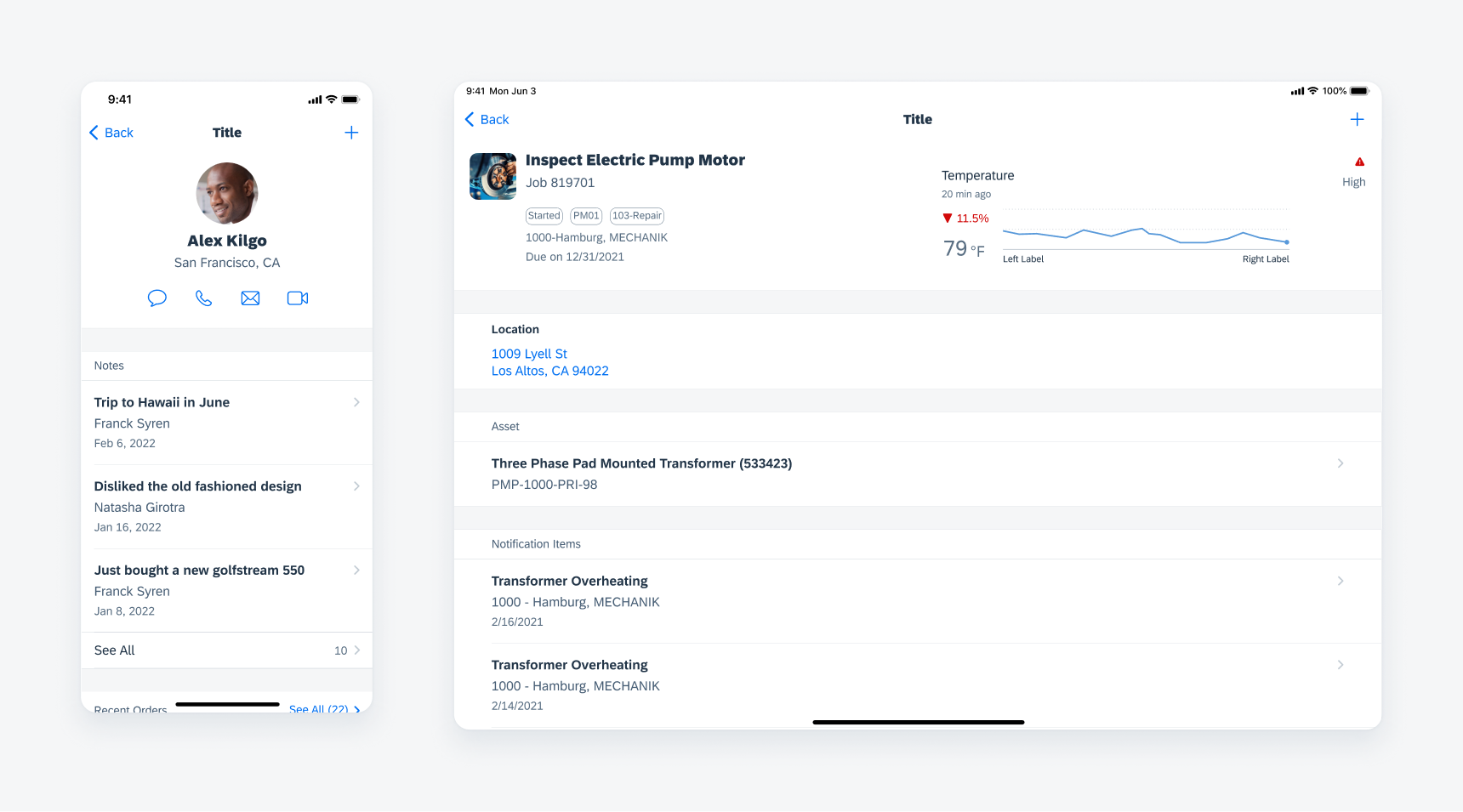The height and width of the screenshot is (812, 1463).
Task: Expand chevron for 2/16/2021 Transformer Overheating
Action: point(1341,581)
